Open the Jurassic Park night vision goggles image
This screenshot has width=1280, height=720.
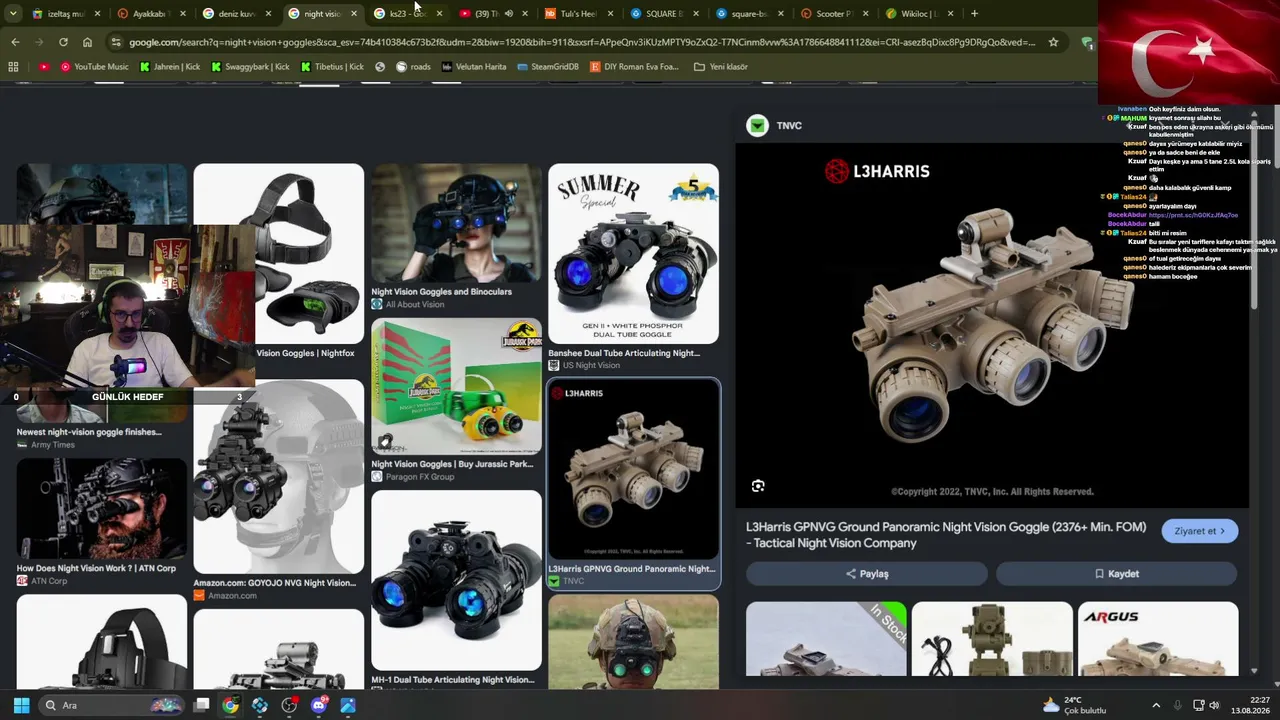tap(456, 387)
